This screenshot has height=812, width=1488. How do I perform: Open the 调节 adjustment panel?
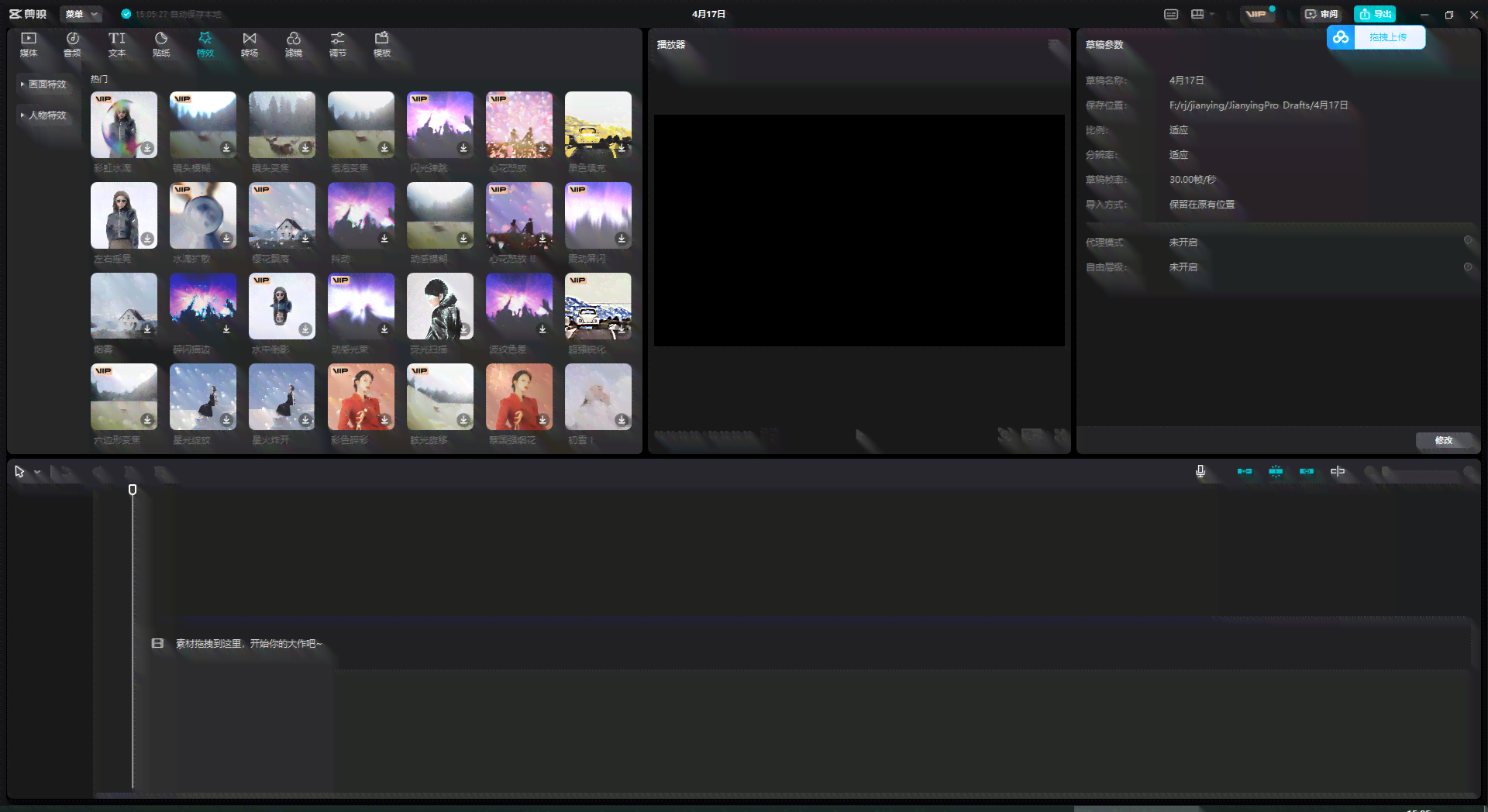(338, 44)
